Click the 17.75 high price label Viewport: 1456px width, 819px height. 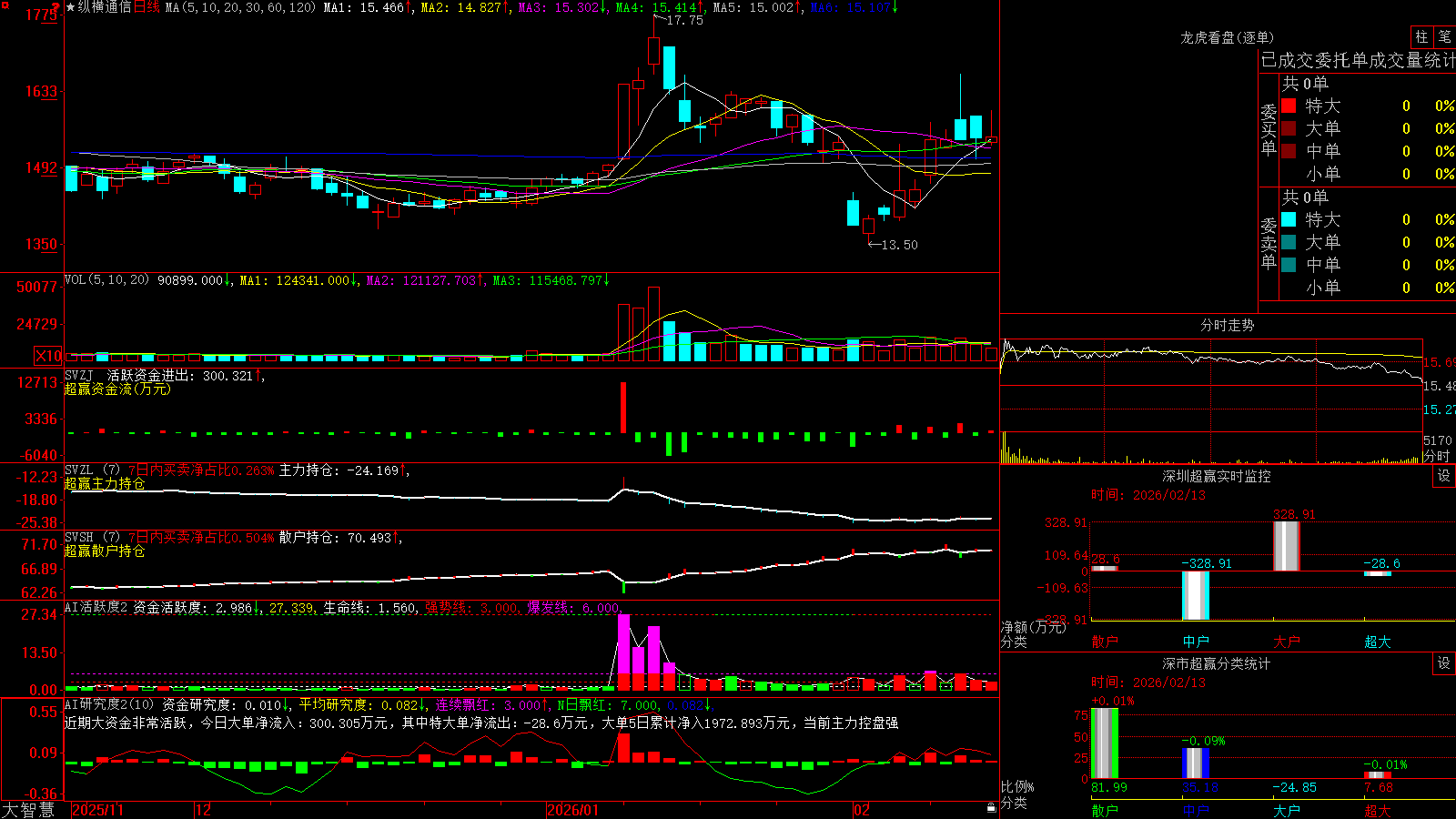click(684, 20)
